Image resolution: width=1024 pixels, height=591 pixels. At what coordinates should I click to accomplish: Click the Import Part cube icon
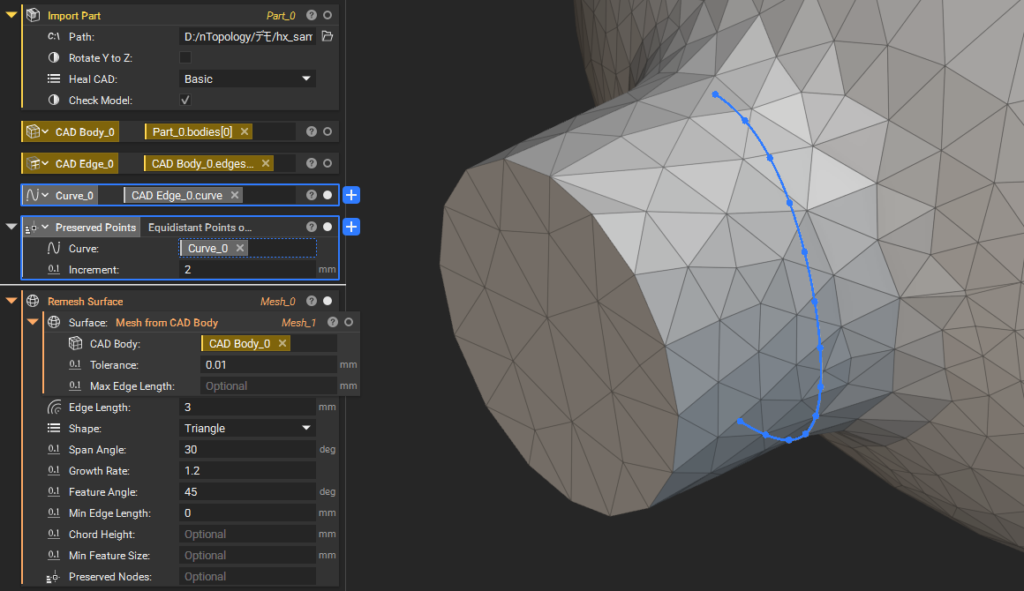32,16
